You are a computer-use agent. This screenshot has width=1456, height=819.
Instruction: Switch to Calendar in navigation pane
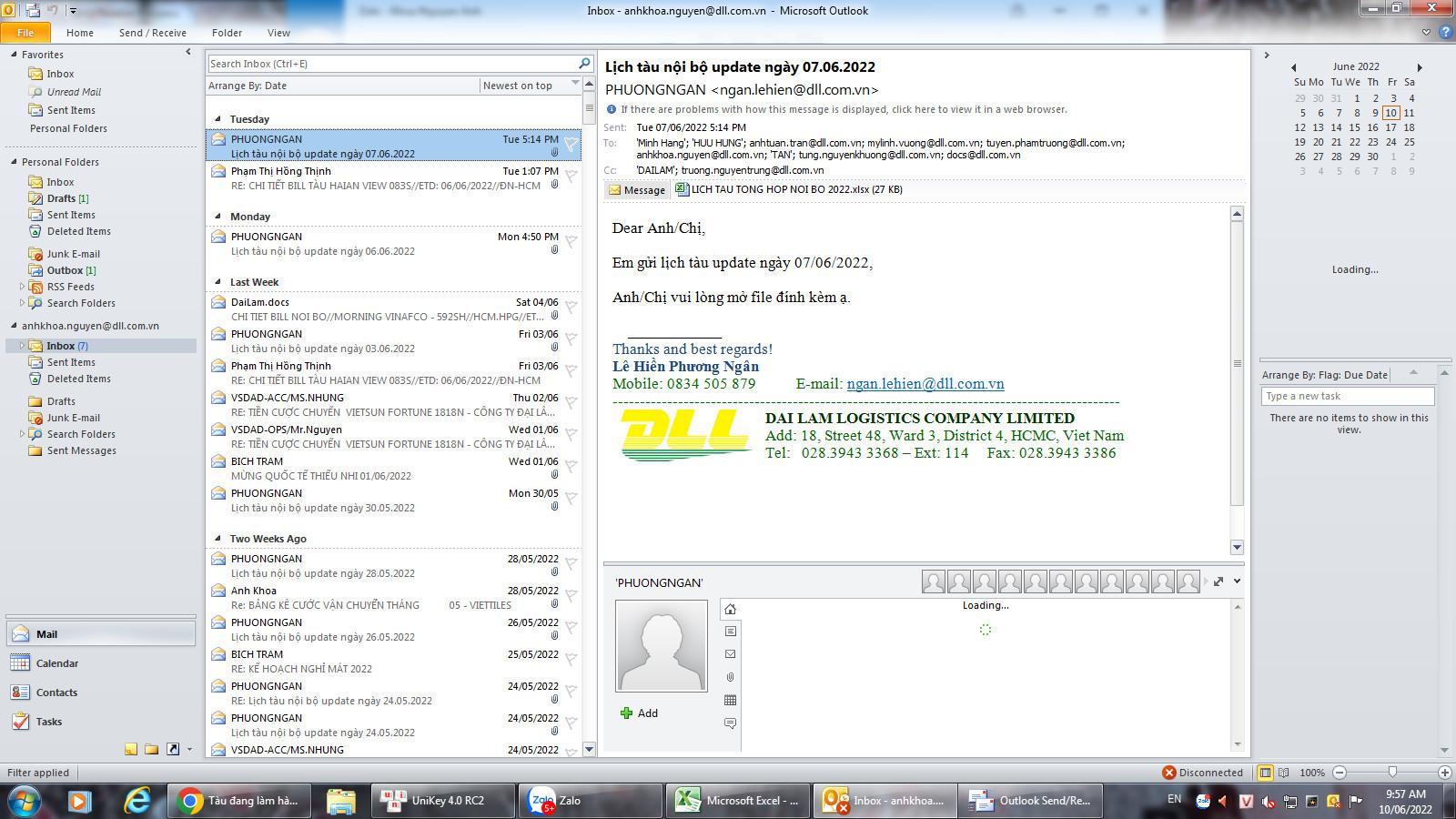[102, 663]
